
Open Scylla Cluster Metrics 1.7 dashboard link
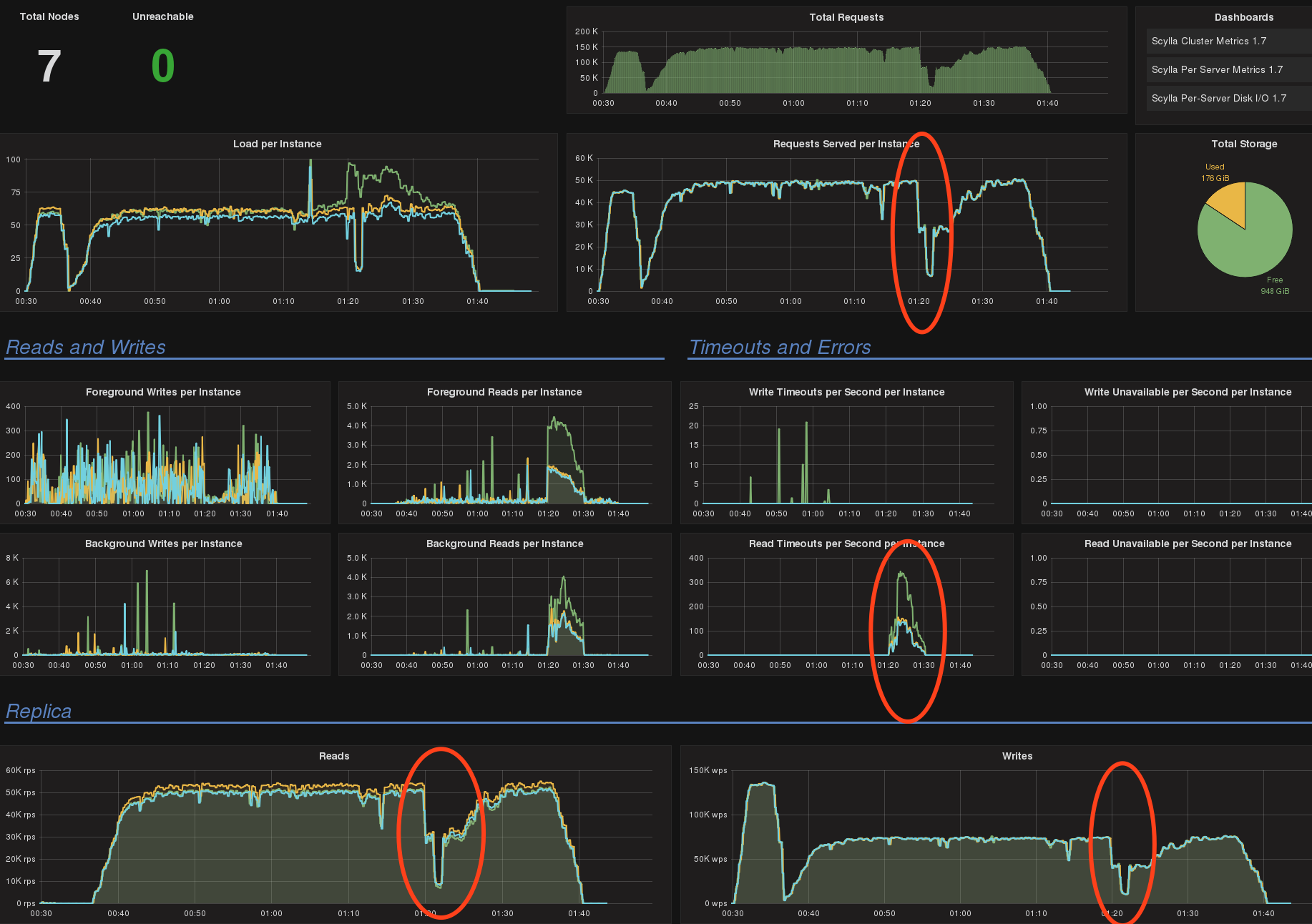pos(1208,41)
